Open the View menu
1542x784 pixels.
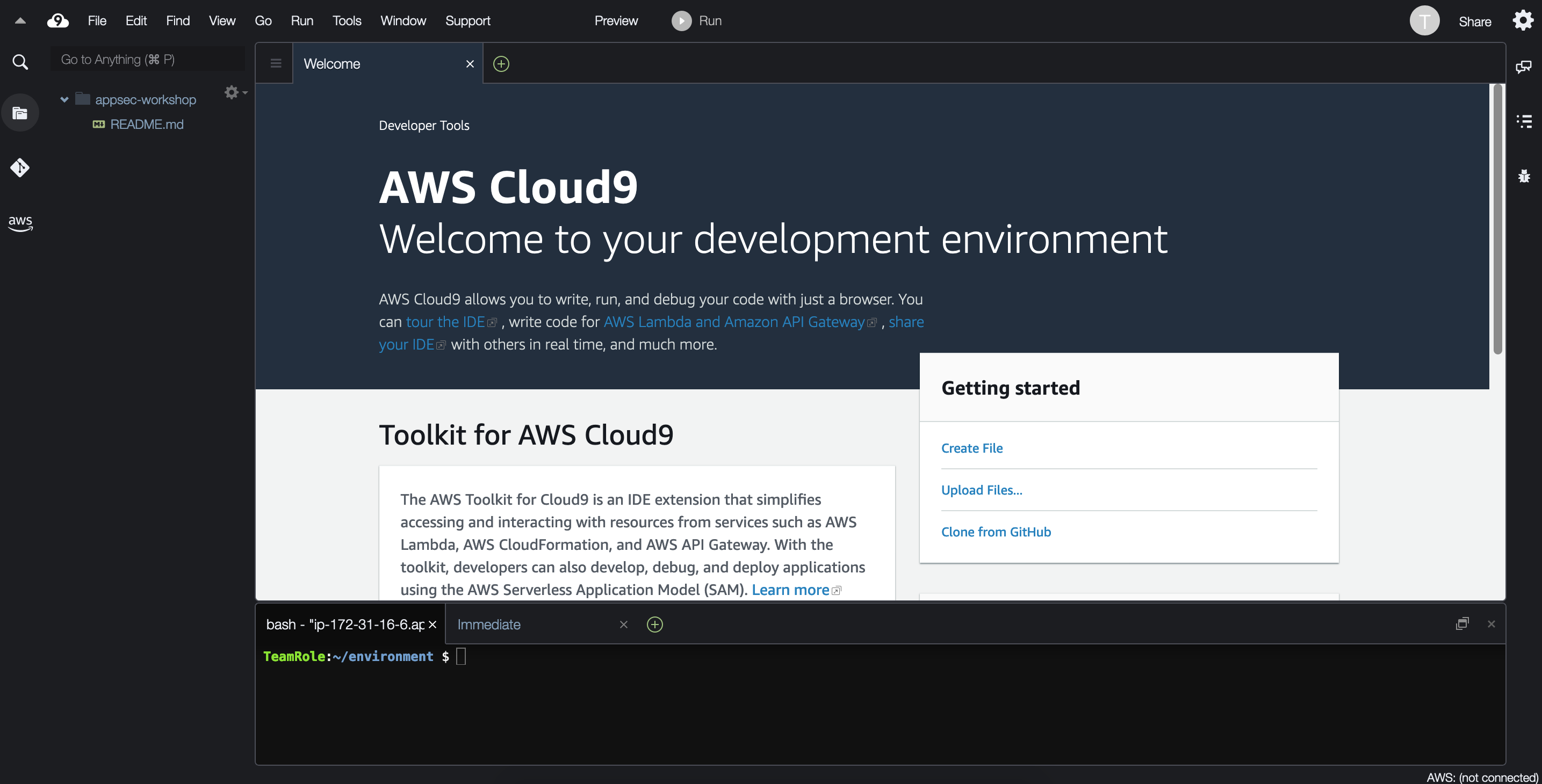pyautogui.click(x=222, y=21)
